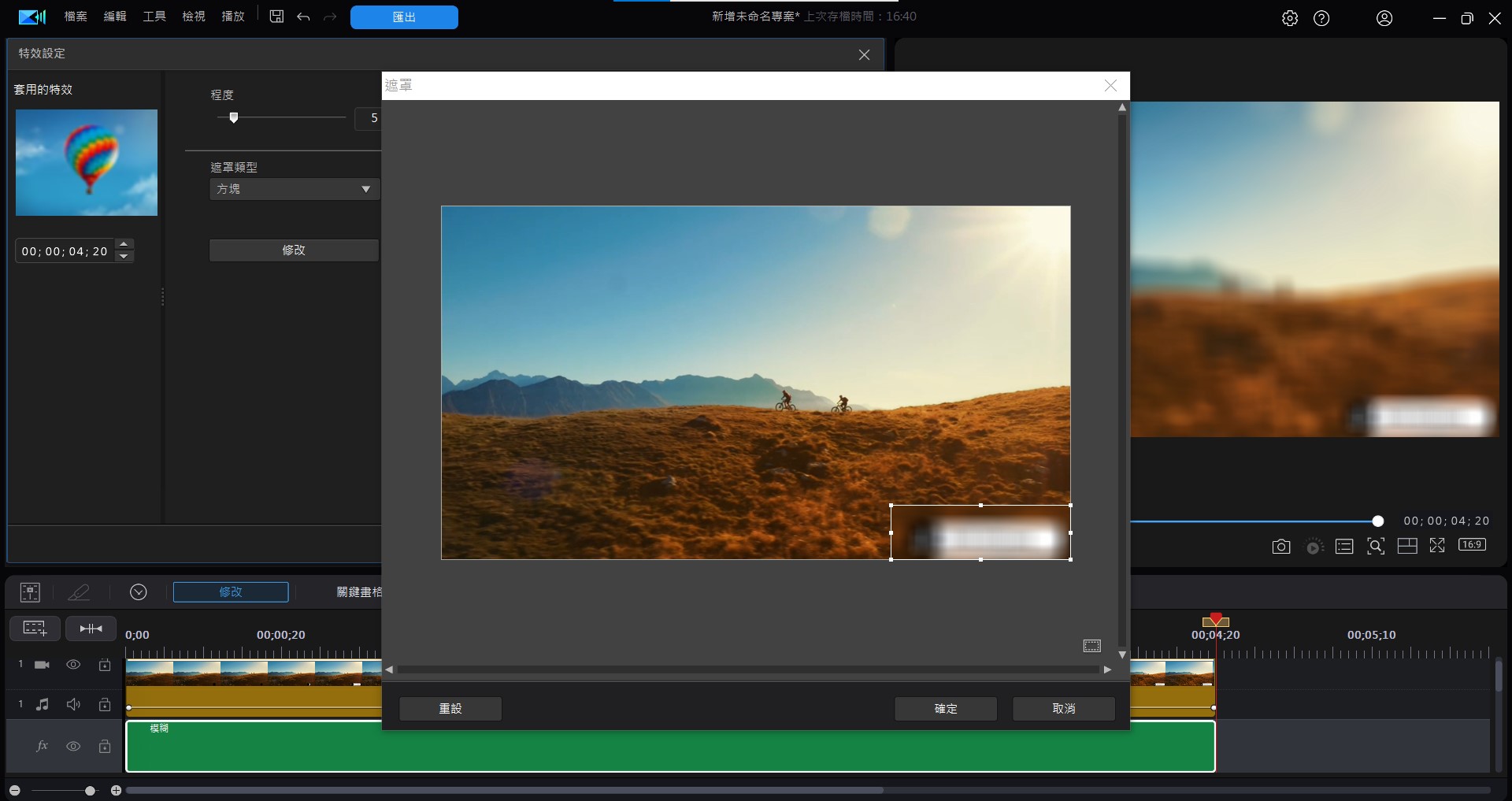Open the 16:9 aspect ratio selector

[x=1472, y=545]
